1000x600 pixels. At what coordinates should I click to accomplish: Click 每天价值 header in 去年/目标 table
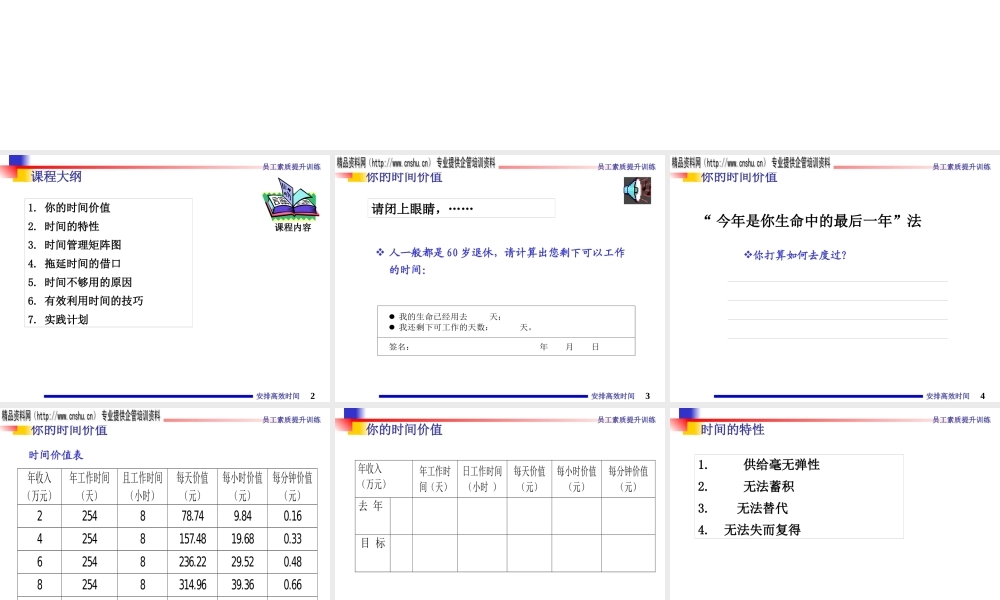(529, 478)
